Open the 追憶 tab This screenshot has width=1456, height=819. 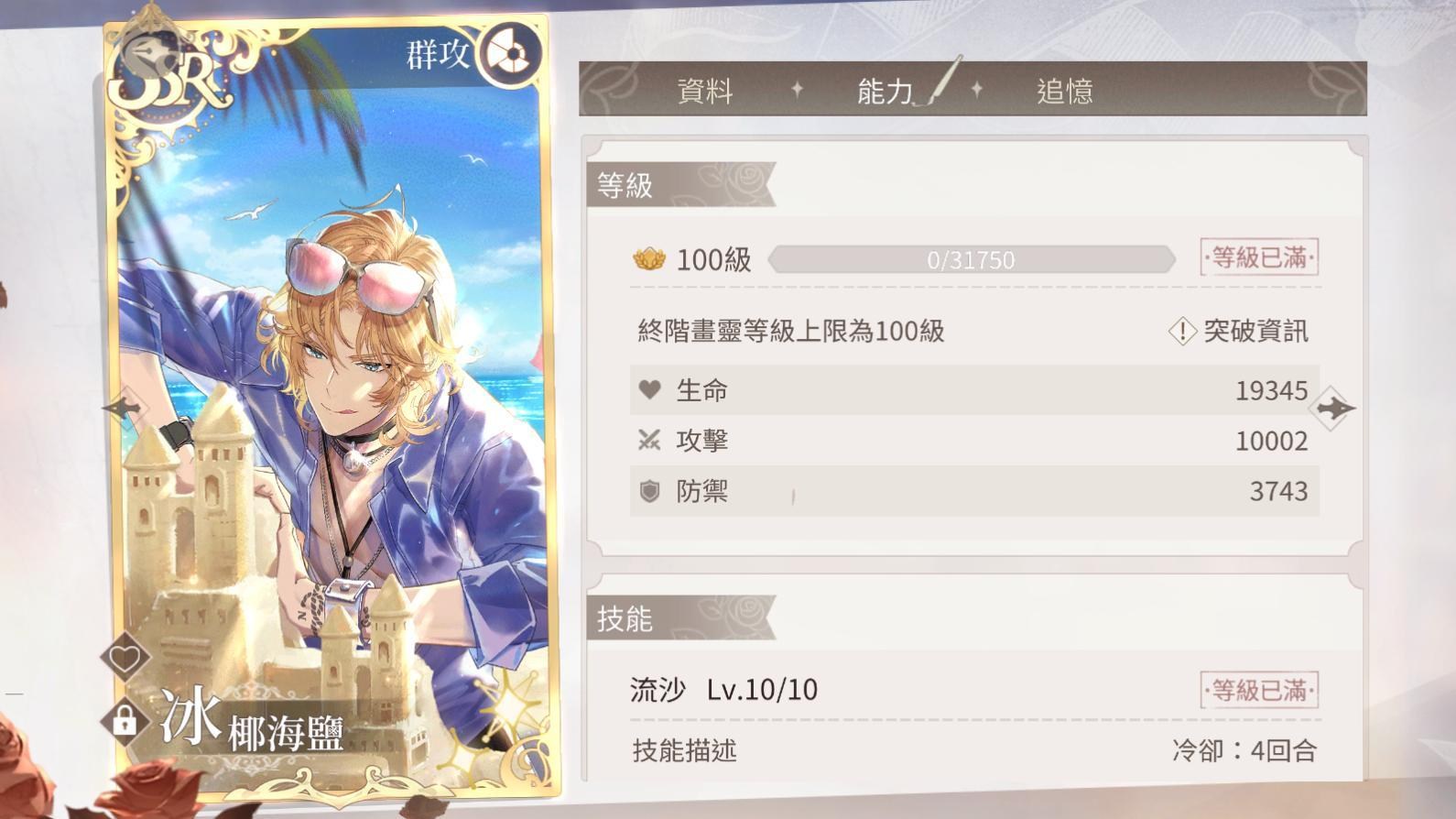point(1064,91)
